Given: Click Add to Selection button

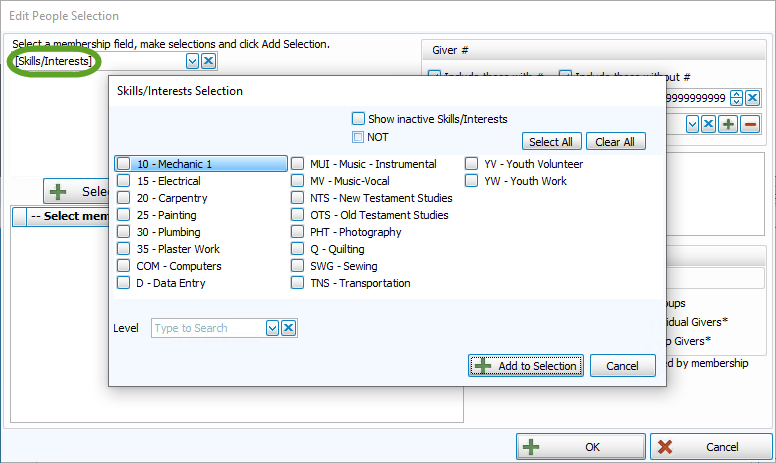Looking at the screenshot, I should click(x=526, y=366).
